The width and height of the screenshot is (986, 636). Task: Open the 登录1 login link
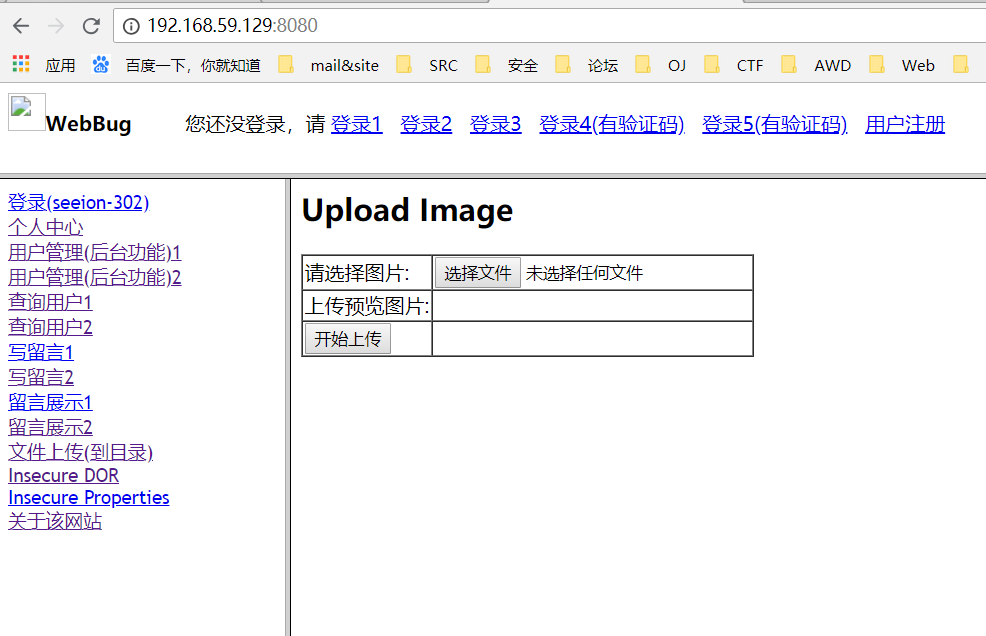[357, 125]
